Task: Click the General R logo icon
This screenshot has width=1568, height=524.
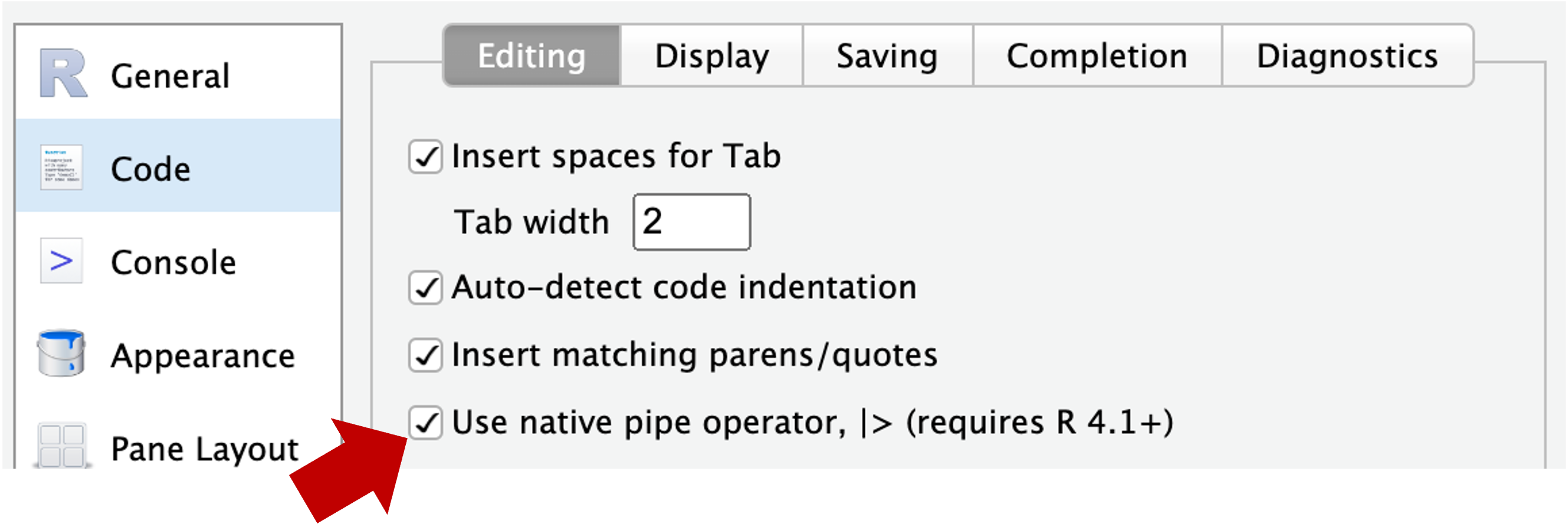Action: click(x=63, y=74)
